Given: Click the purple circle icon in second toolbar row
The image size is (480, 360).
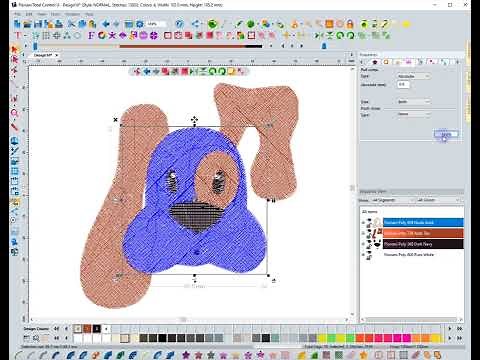Looking at the screenshot, I should [143, 35].
